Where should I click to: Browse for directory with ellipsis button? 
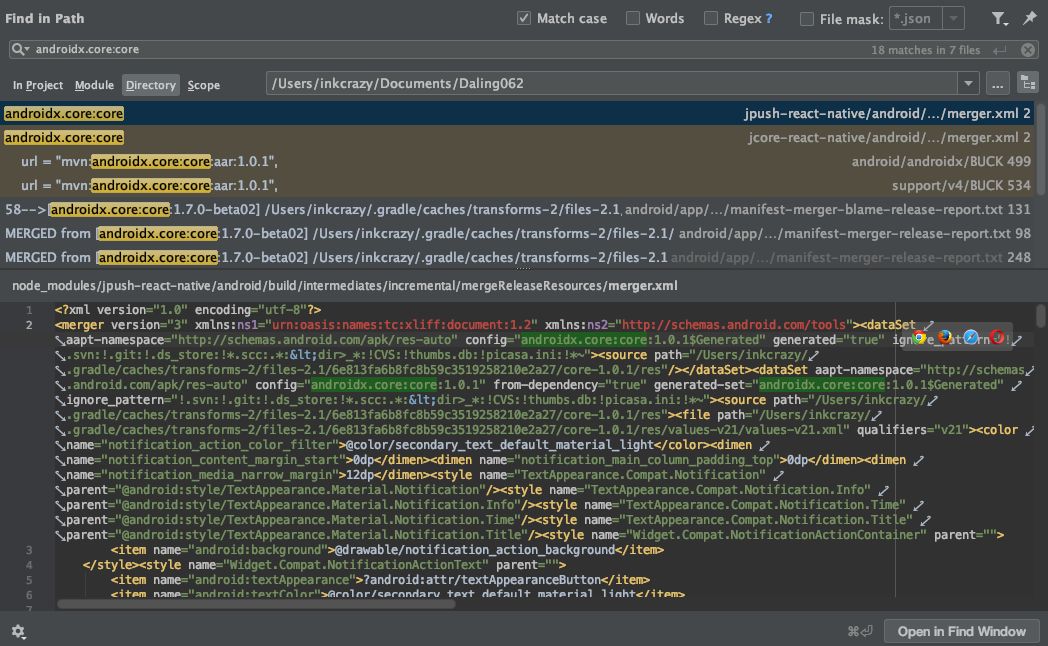[x=997, y=84]
